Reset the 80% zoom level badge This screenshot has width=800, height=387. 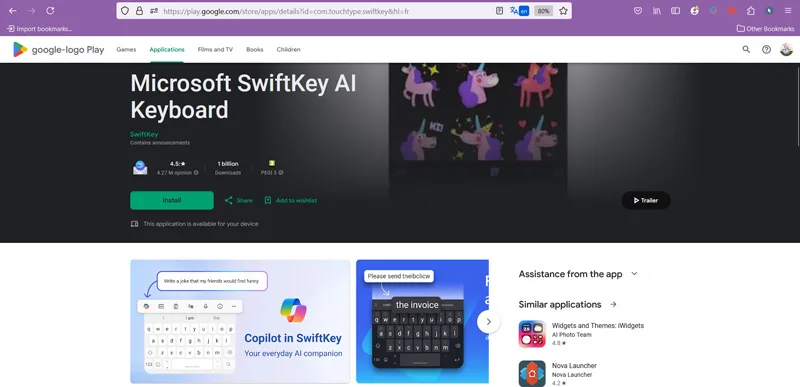pyautogui.click(x=543, y=11)
